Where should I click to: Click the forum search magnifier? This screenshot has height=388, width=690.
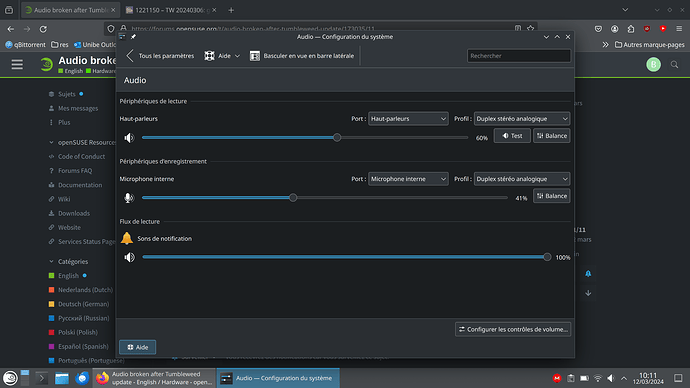[674, 65]
